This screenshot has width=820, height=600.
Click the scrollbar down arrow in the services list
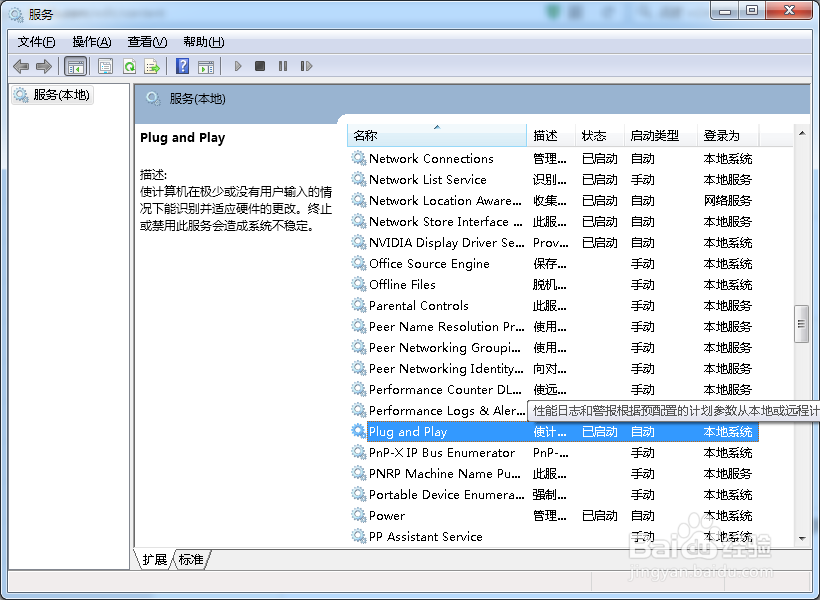click(802, 538)
